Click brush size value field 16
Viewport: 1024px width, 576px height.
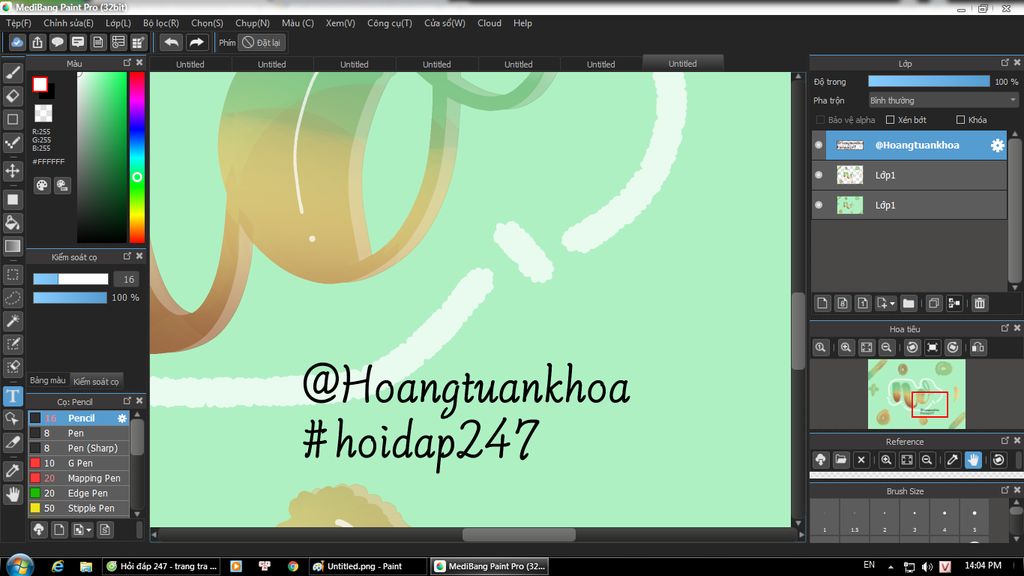coord(128,279)
